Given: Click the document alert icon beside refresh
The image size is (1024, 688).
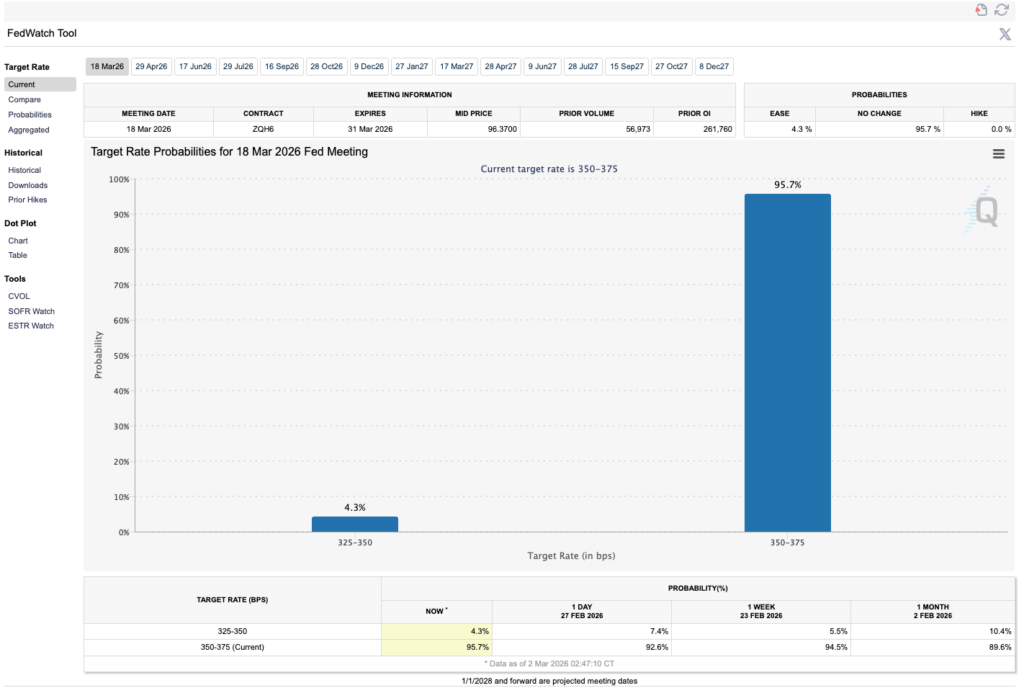Looking at the screenshot, I should [x=981, y=10].
